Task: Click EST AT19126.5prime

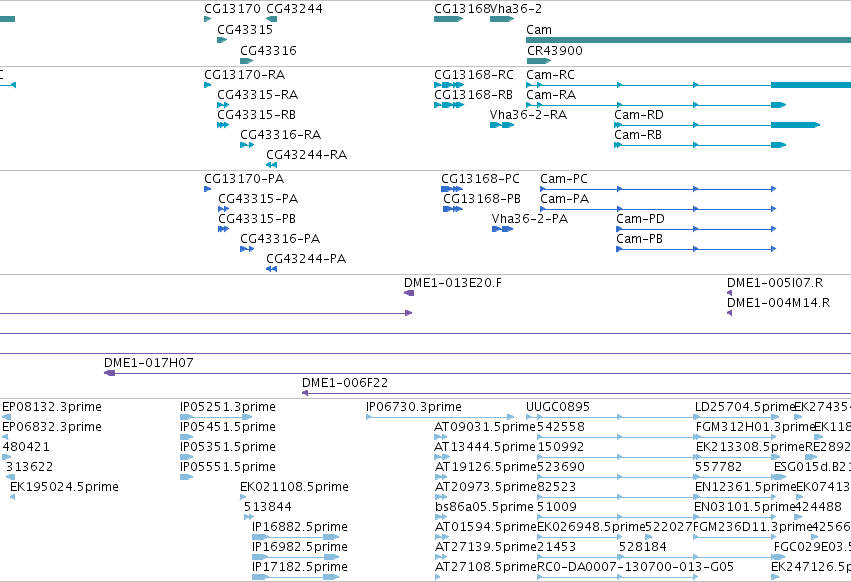Action: click(x=485, y=467)
